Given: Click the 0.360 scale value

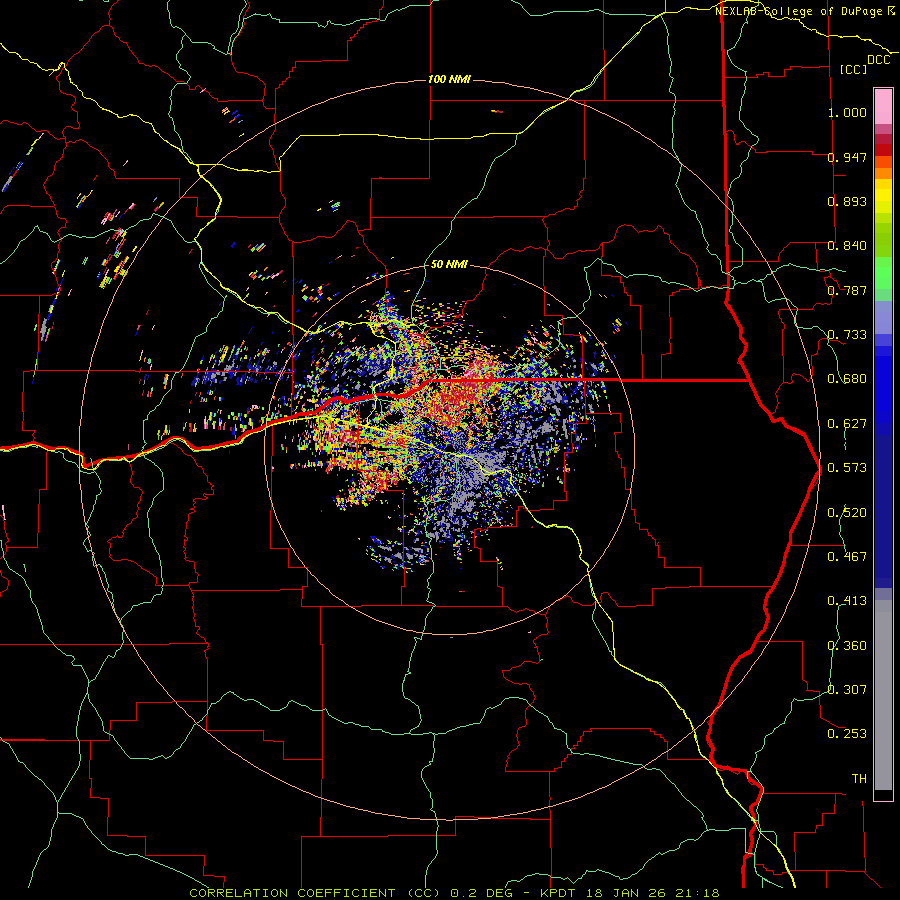Looking at the screenshot, I should click(x=847, y=646).
